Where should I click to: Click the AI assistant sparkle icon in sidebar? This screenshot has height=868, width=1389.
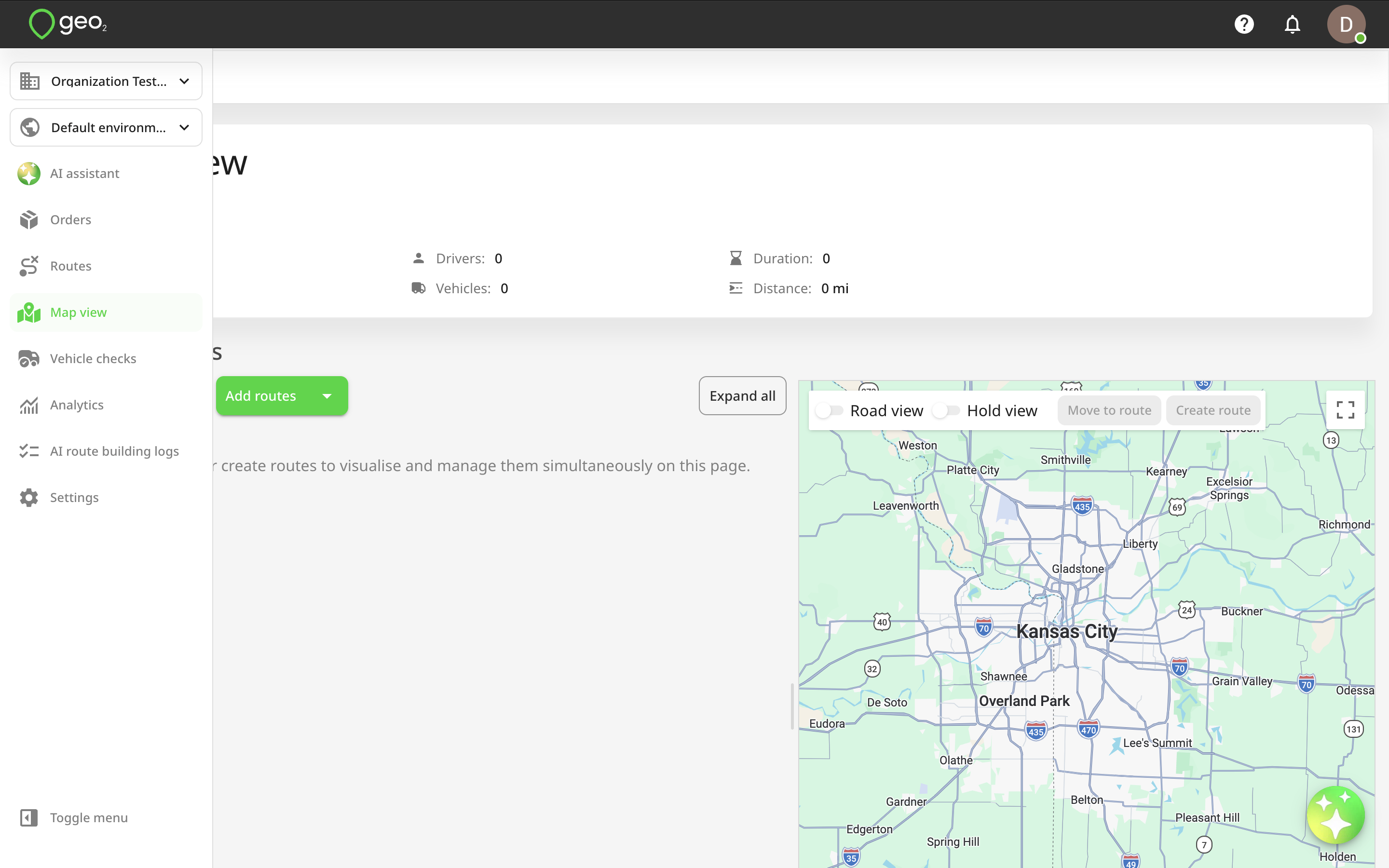pos(29,174)
